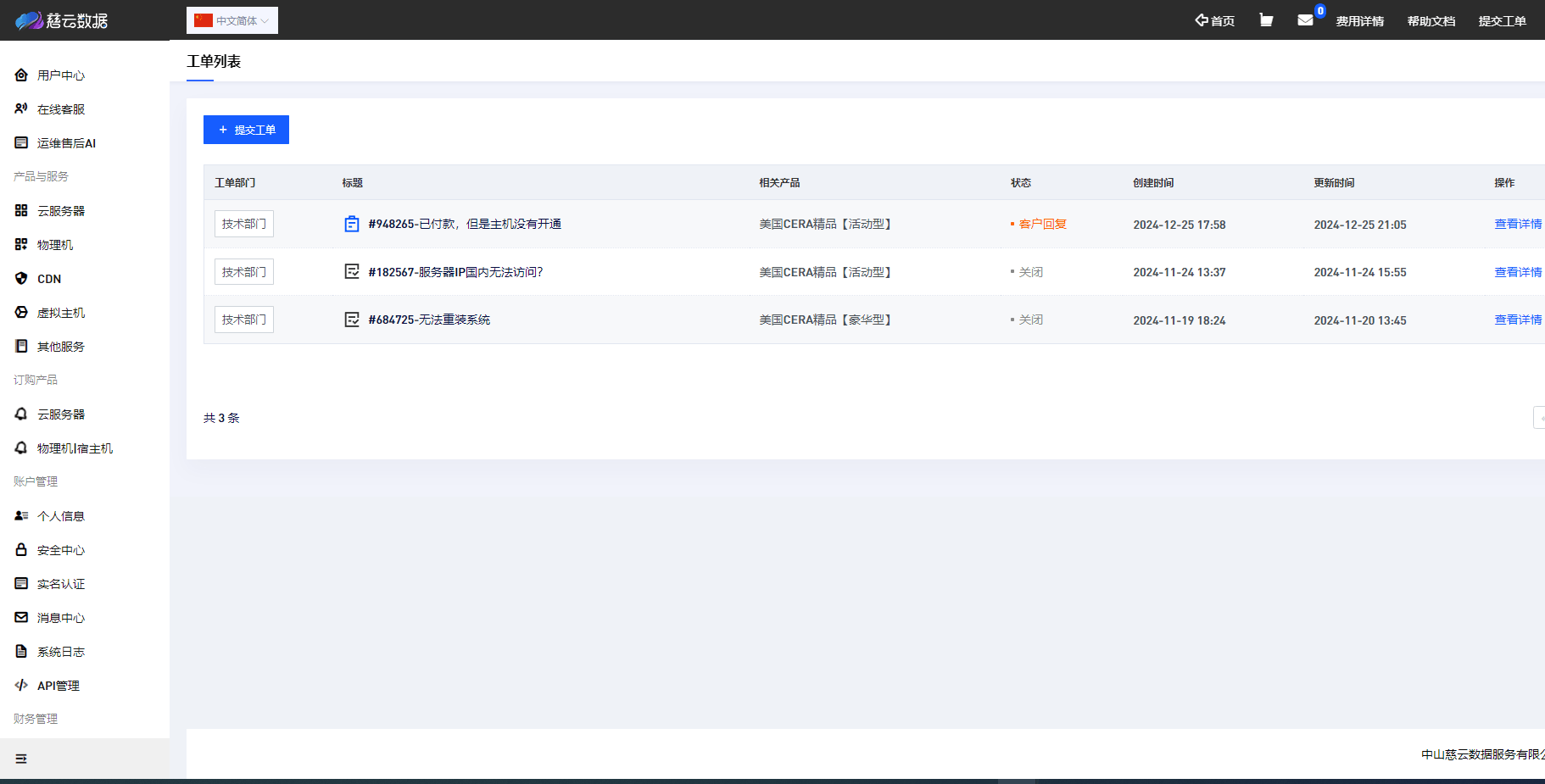Click the document icon beside 系统日志
The width and height of the screenshot is (1545, 784).
click(x=21, y=651)
